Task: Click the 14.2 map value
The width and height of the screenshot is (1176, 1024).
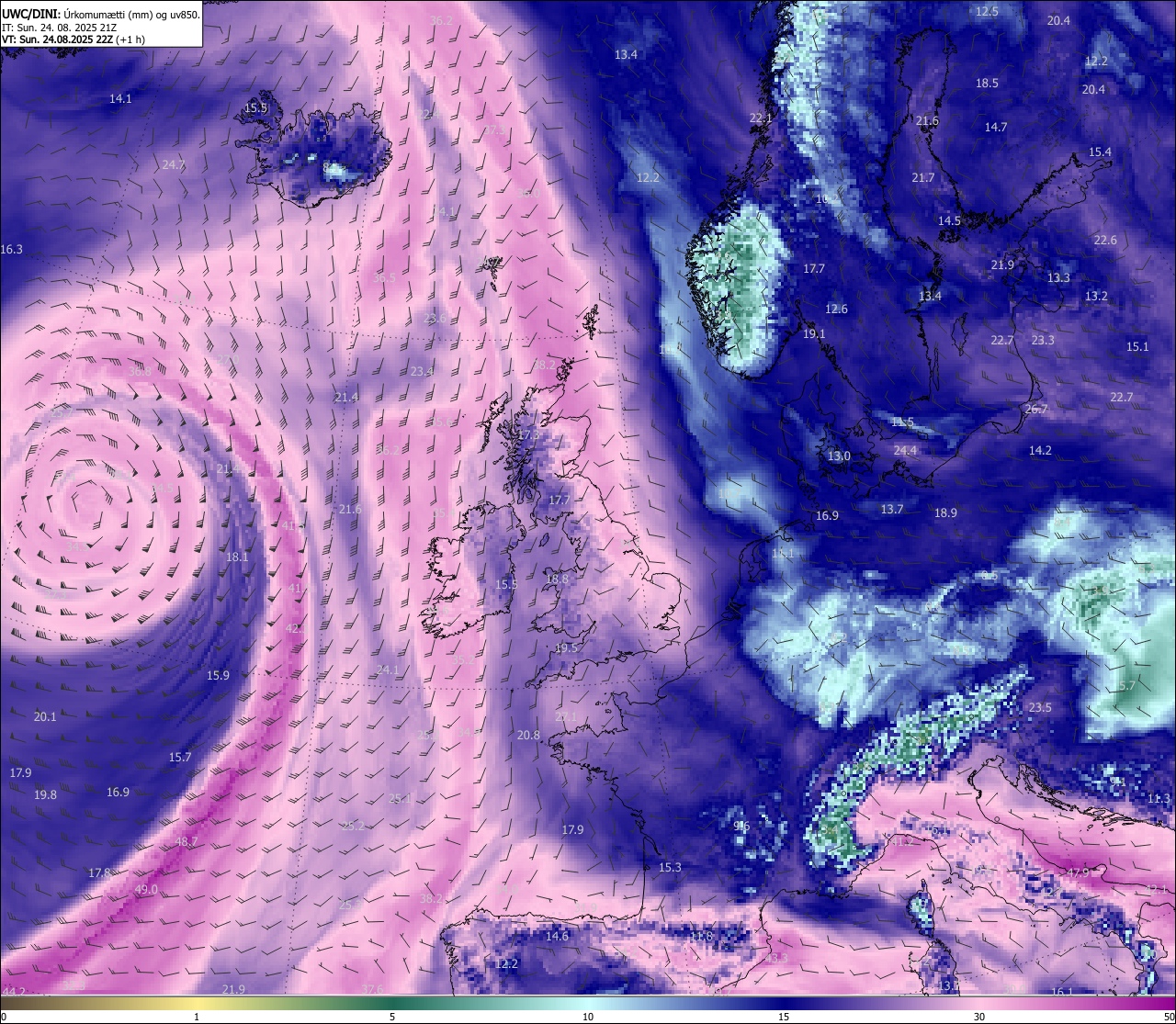Action: pyautogui.click(x=1040, y=450)
